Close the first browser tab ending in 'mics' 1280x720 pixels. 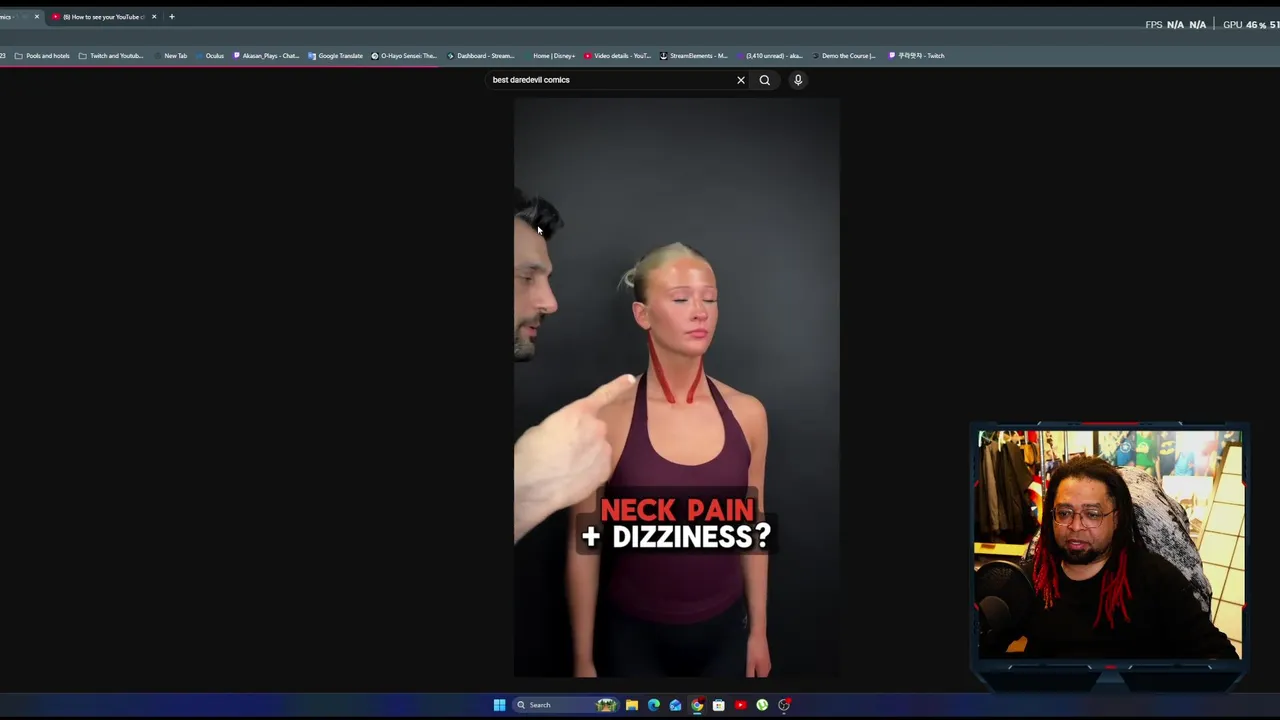[37, 17]
